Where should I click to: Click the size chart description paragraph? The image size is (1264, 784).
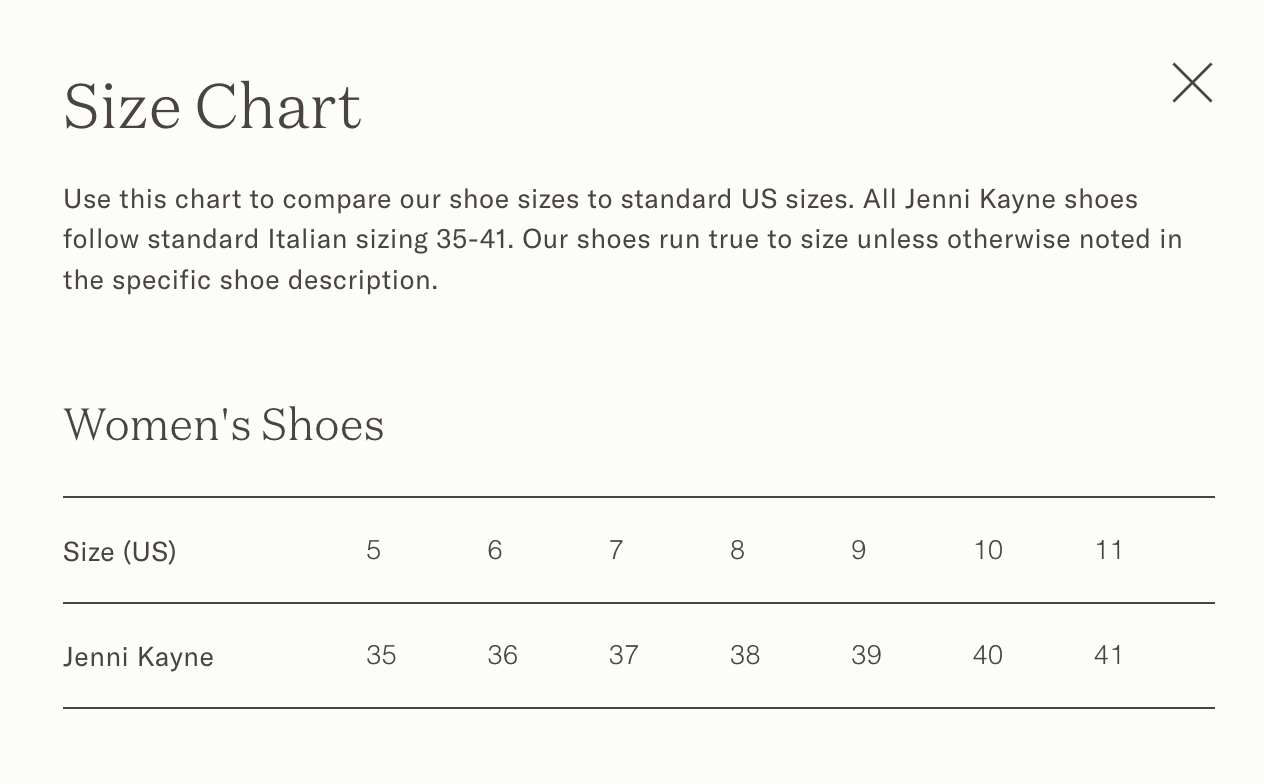(623, 239)
